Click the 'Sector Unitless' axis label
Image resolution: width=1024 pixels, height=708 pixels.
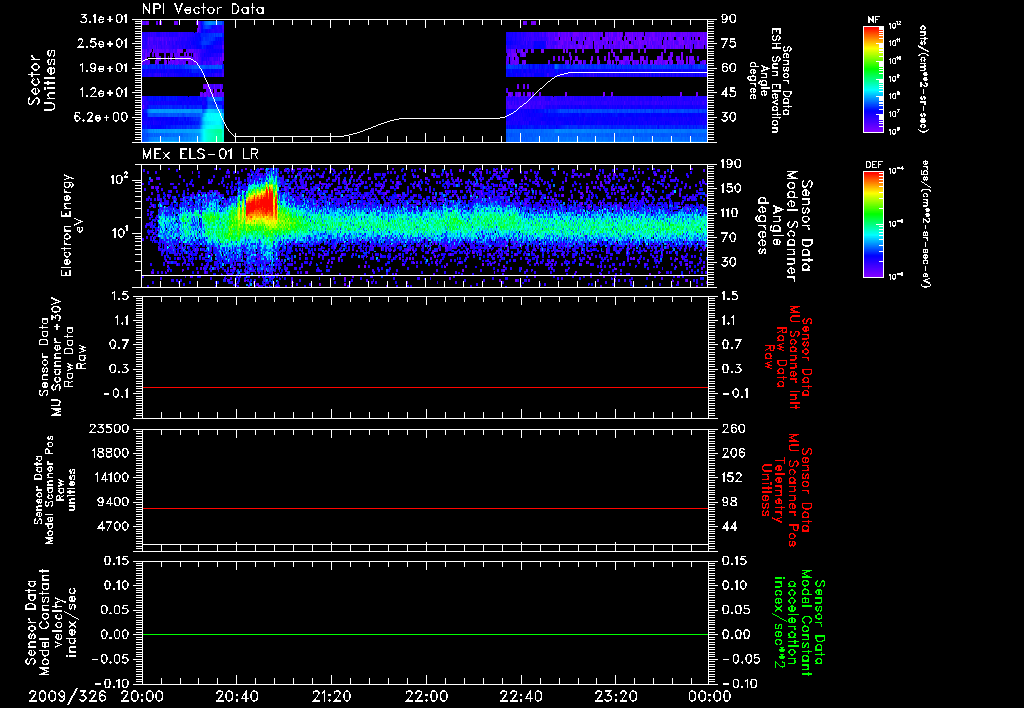point(42,80)
